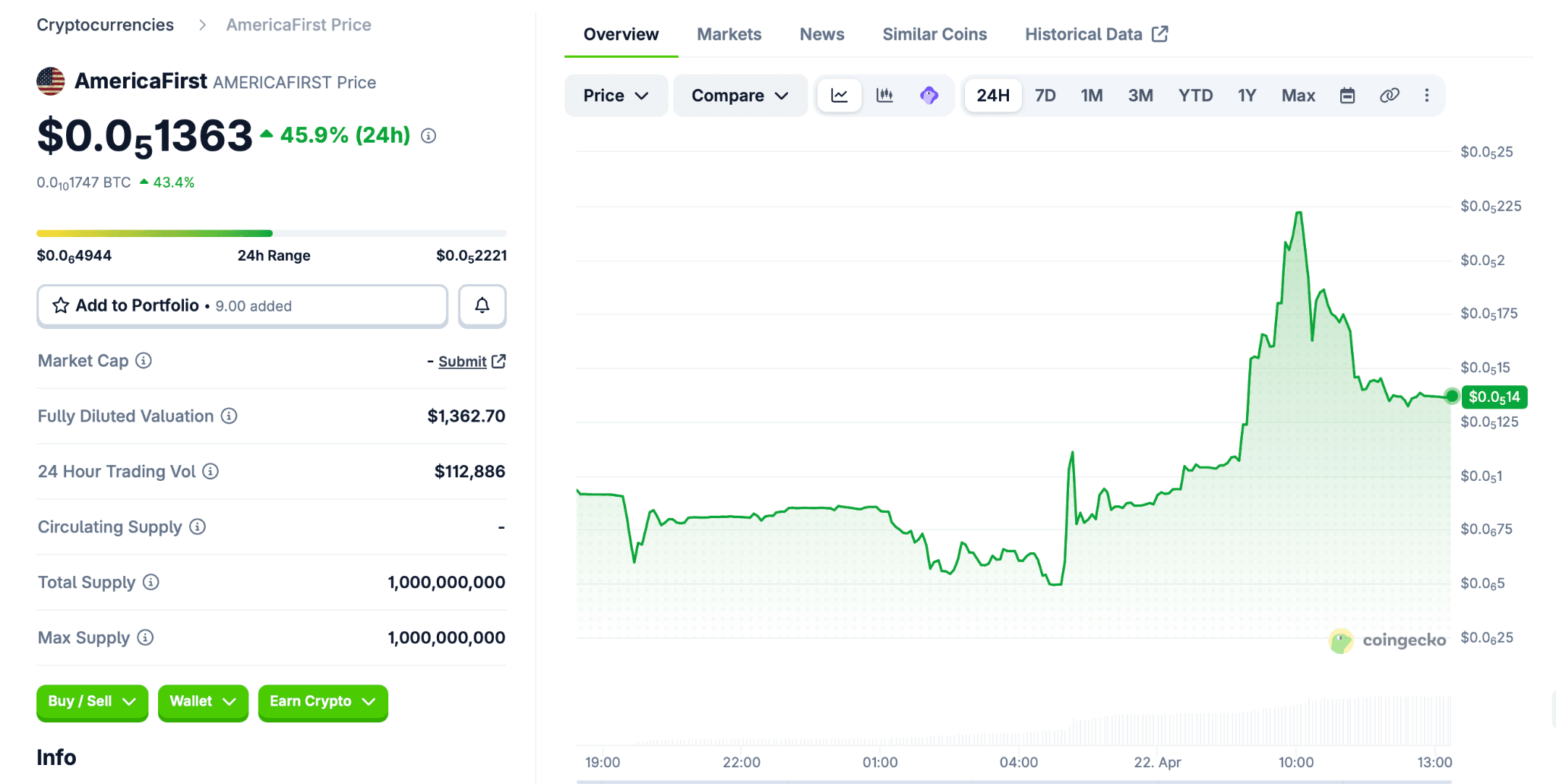The image size is (1556, 784).
Task: Select the 7D time range
Action: [x=1045, y=96]
